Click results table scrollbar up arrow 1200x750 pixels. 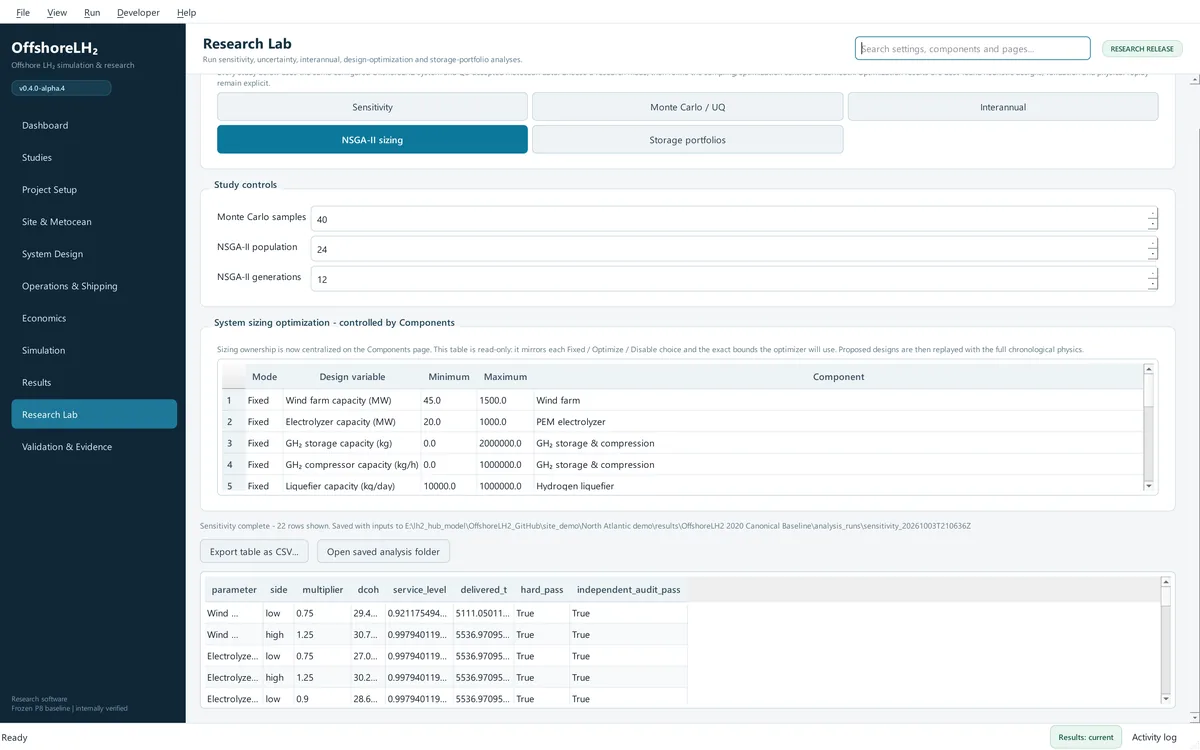(x=1166, y=582)
